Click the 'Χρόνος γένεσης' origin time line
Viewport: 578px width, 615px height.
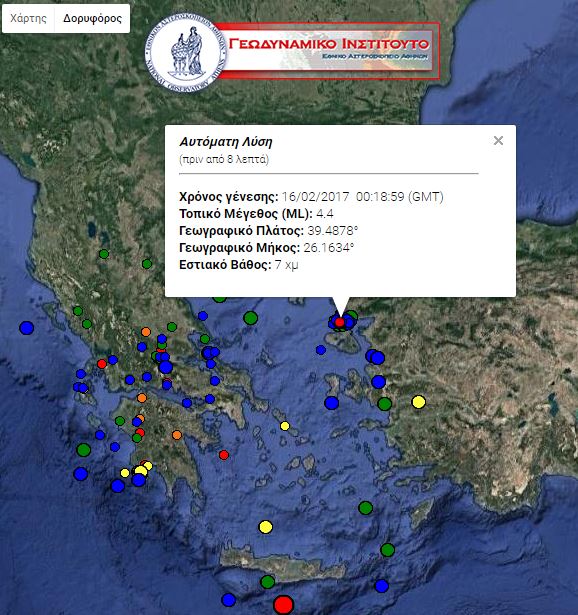coord(311,197)
